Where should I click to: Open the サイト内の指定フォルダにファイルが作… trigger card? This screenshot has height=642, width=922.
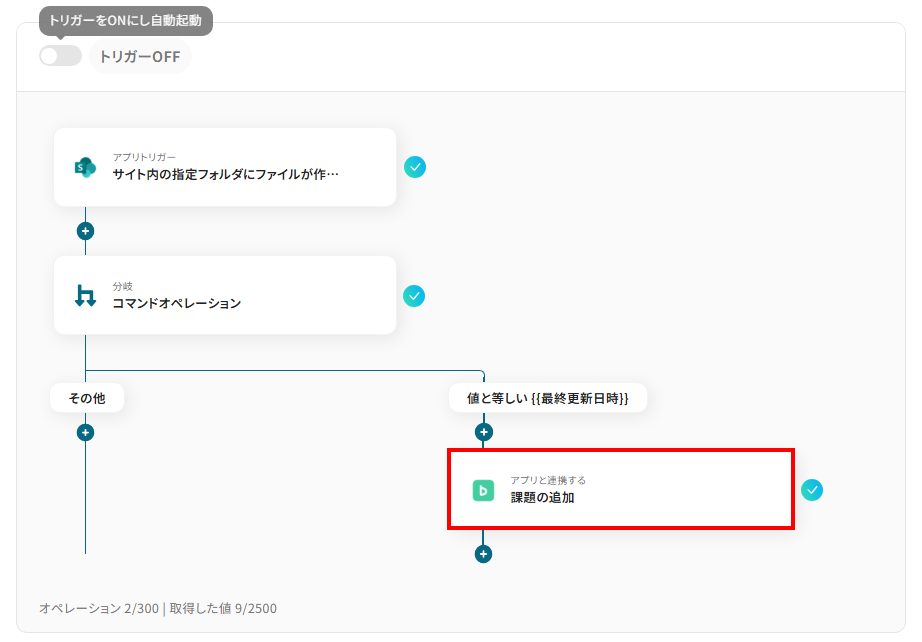225,167
